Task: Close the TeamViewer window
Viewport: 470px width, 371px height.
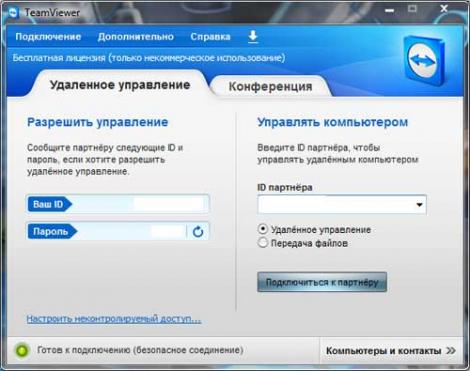Action: pos(444,9)
